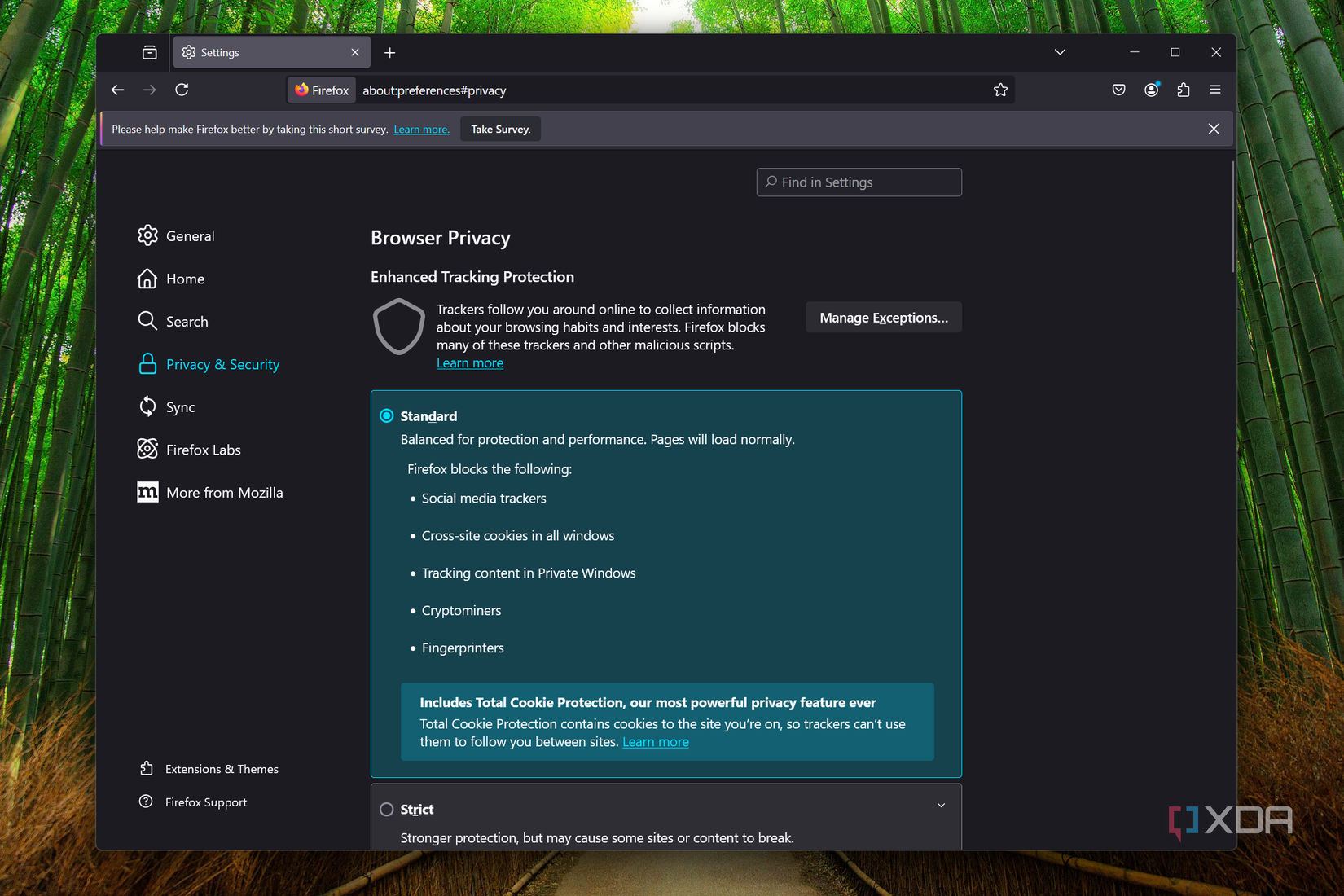Click the Firefox identity box in address bar
This screenshot has width=1344, height=896.
tap(322, 90)
